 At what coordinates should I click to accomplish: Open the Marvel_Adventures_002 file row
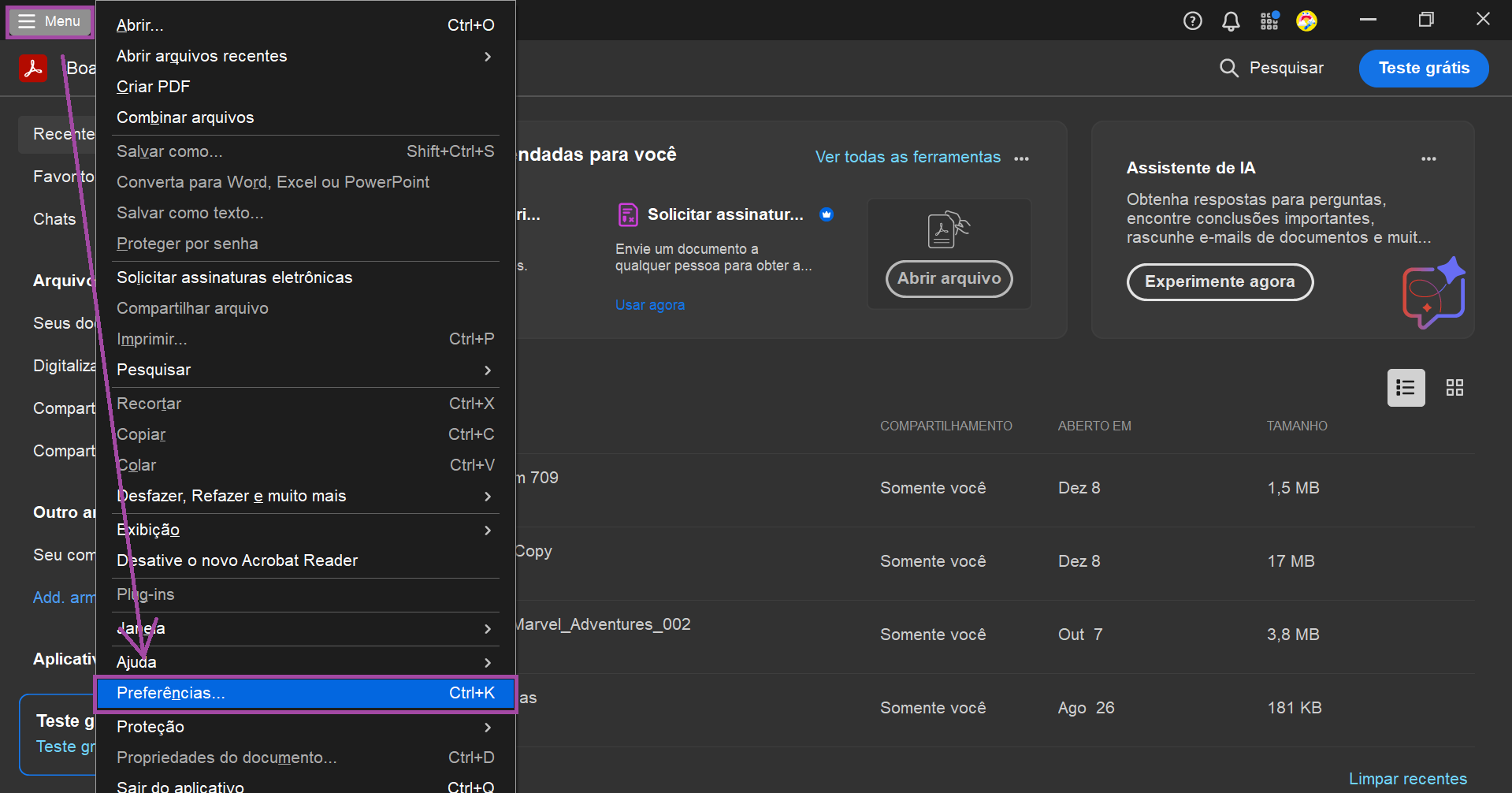(994, 636)
